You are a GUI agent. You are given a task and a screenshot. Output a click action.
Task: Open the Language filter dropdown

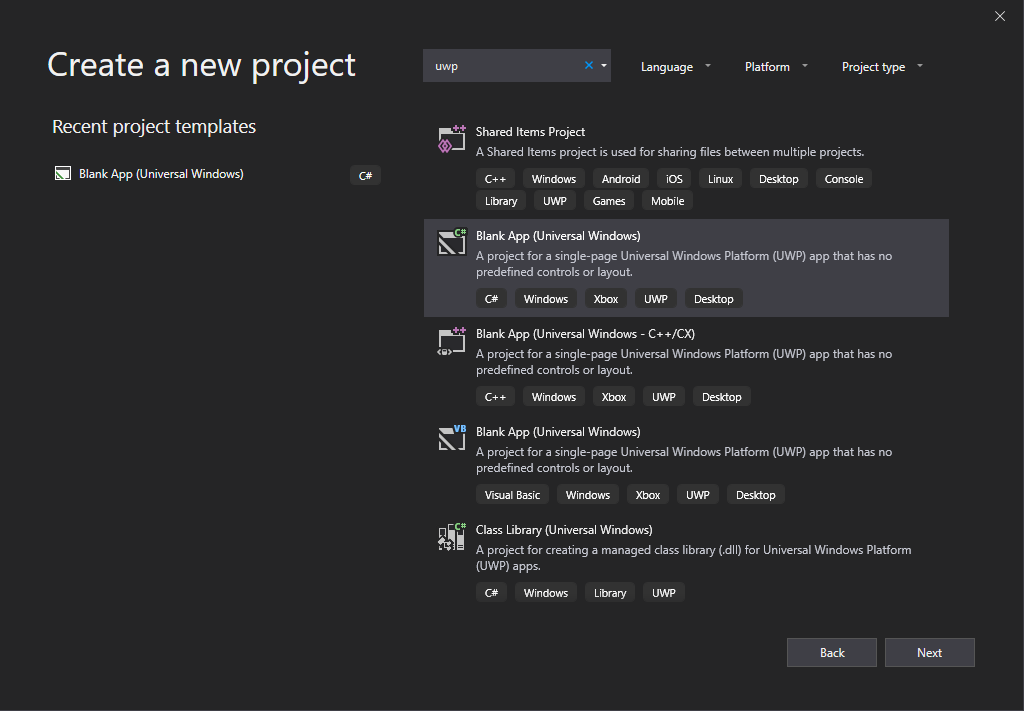pos(675,66)
